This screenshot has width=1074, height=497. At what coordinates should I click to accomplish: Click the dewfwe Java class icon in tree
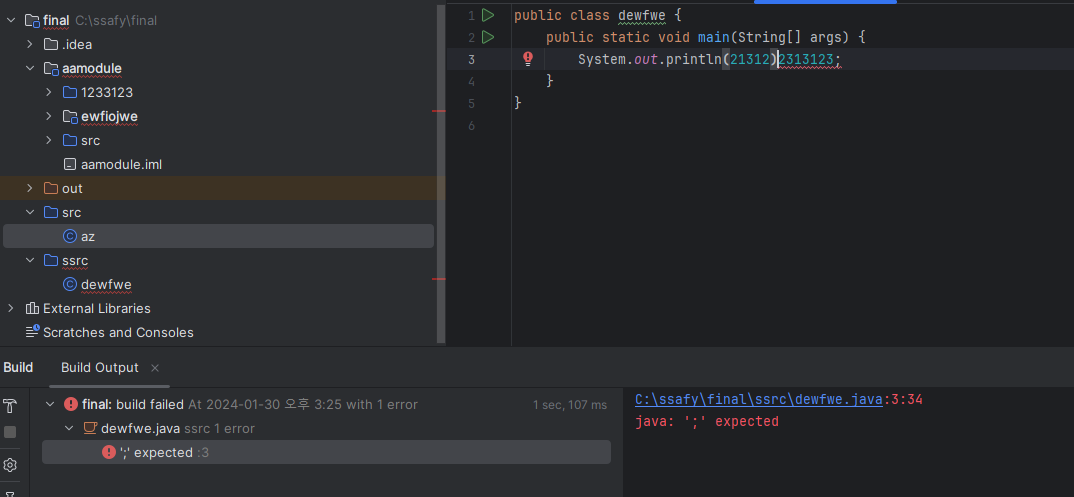(x=70, y=284)
